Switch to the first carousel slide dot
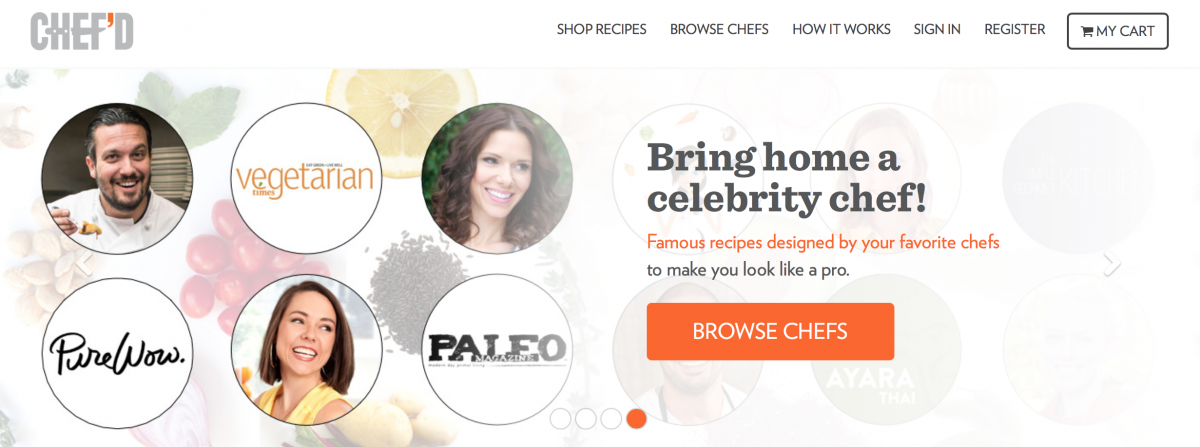Viewport: 1200px width, 447px height. (x=560, y=419)
